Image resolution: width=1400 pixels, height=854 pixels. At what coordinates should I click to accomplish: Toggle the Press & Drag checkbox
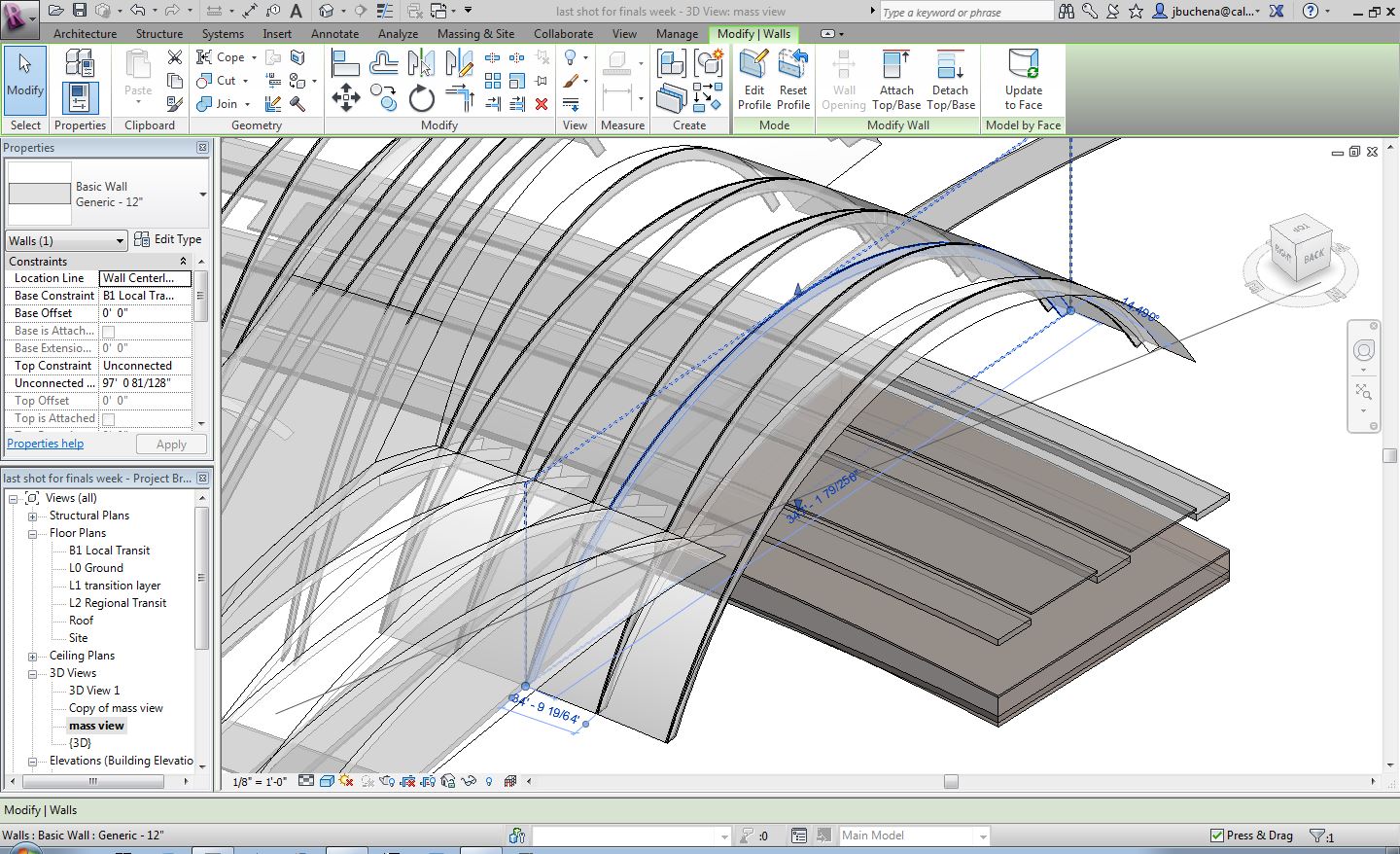click(x=1216, y=836)
